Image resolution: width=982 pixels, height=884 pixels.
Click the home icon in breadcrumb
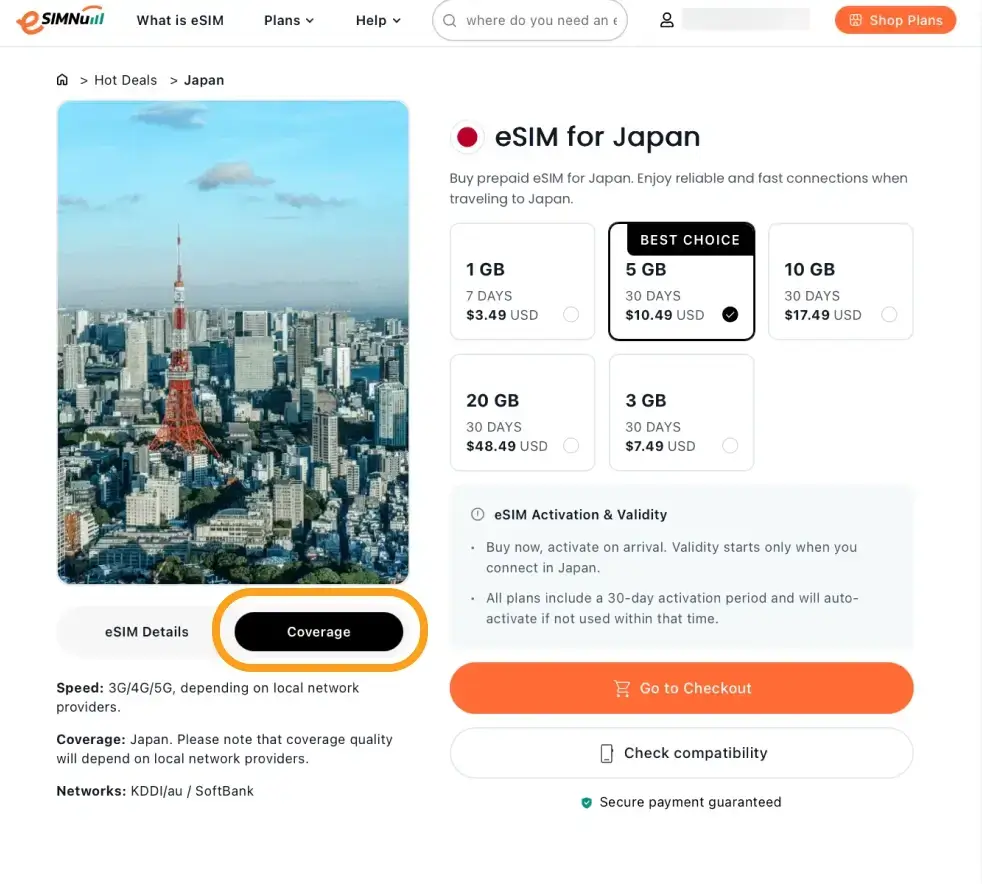coord(63,80)
